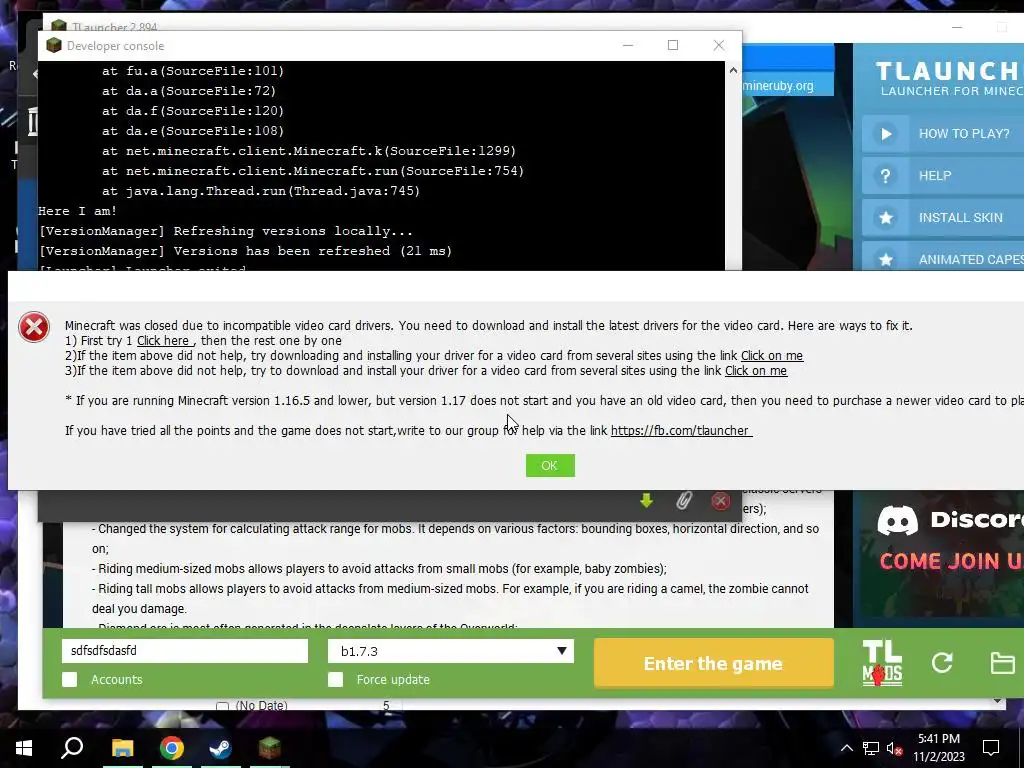This screenshot has height=768, width=1024.
Task: Open Google Chrome from taskbar
Action: (172, 748)
